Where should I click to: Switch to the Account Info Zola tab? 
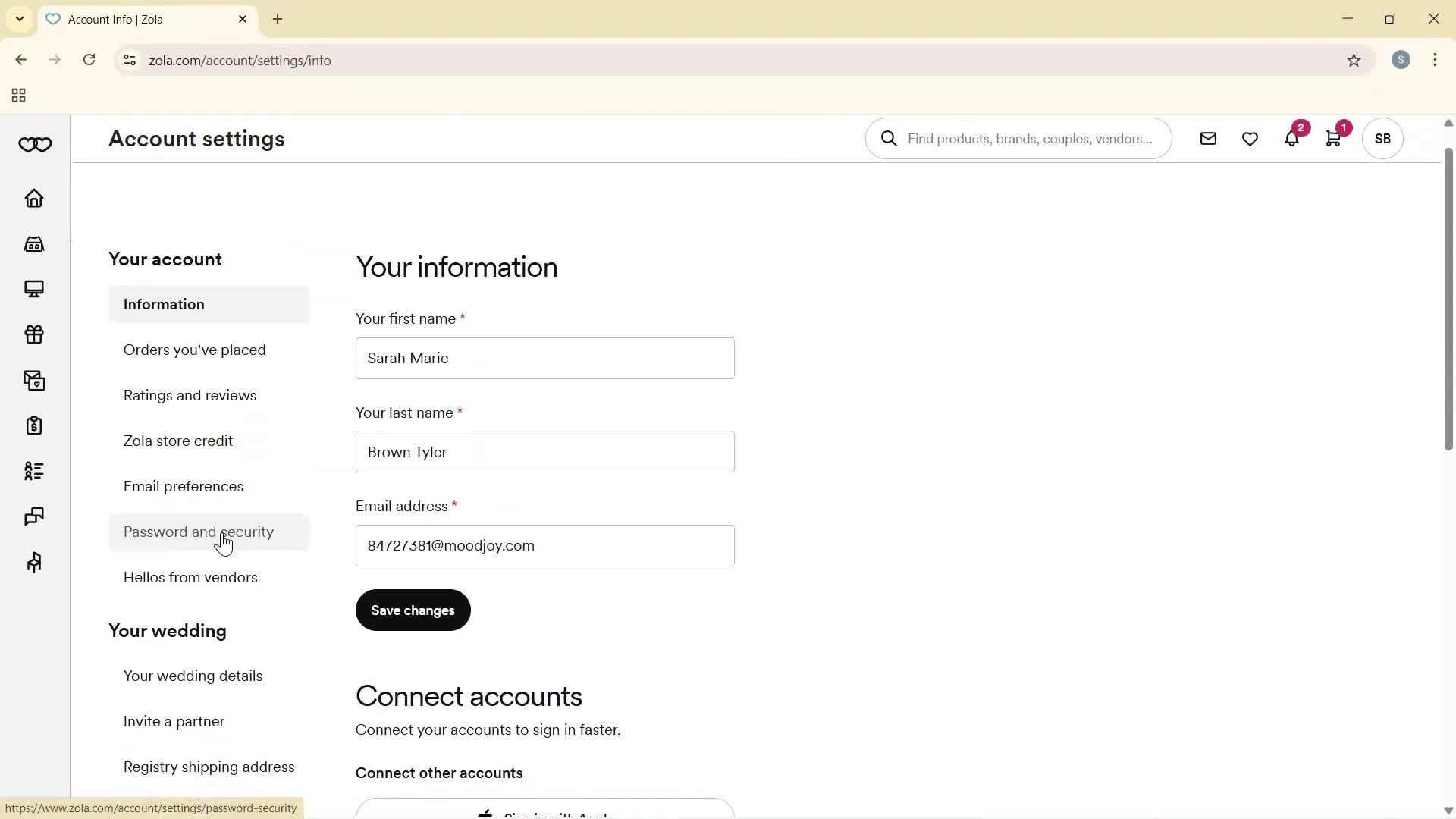click(129, 19)
